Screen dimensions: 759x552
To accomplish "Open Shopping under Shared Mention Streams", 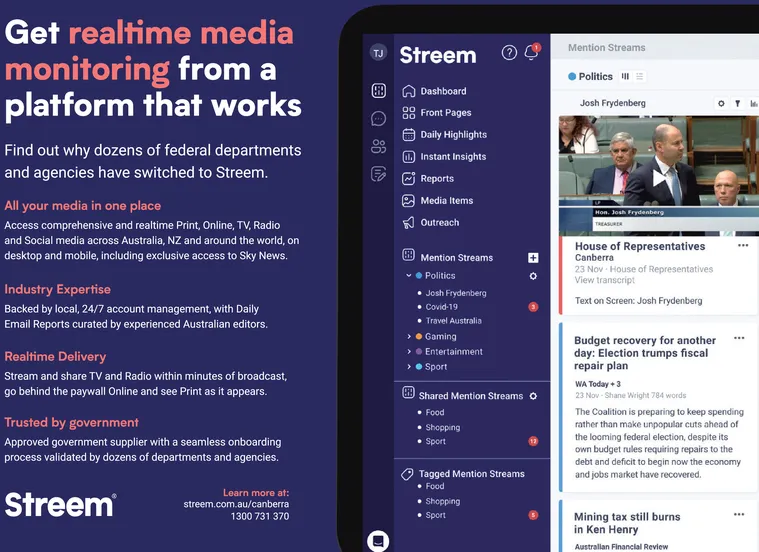I will point(442,428).
